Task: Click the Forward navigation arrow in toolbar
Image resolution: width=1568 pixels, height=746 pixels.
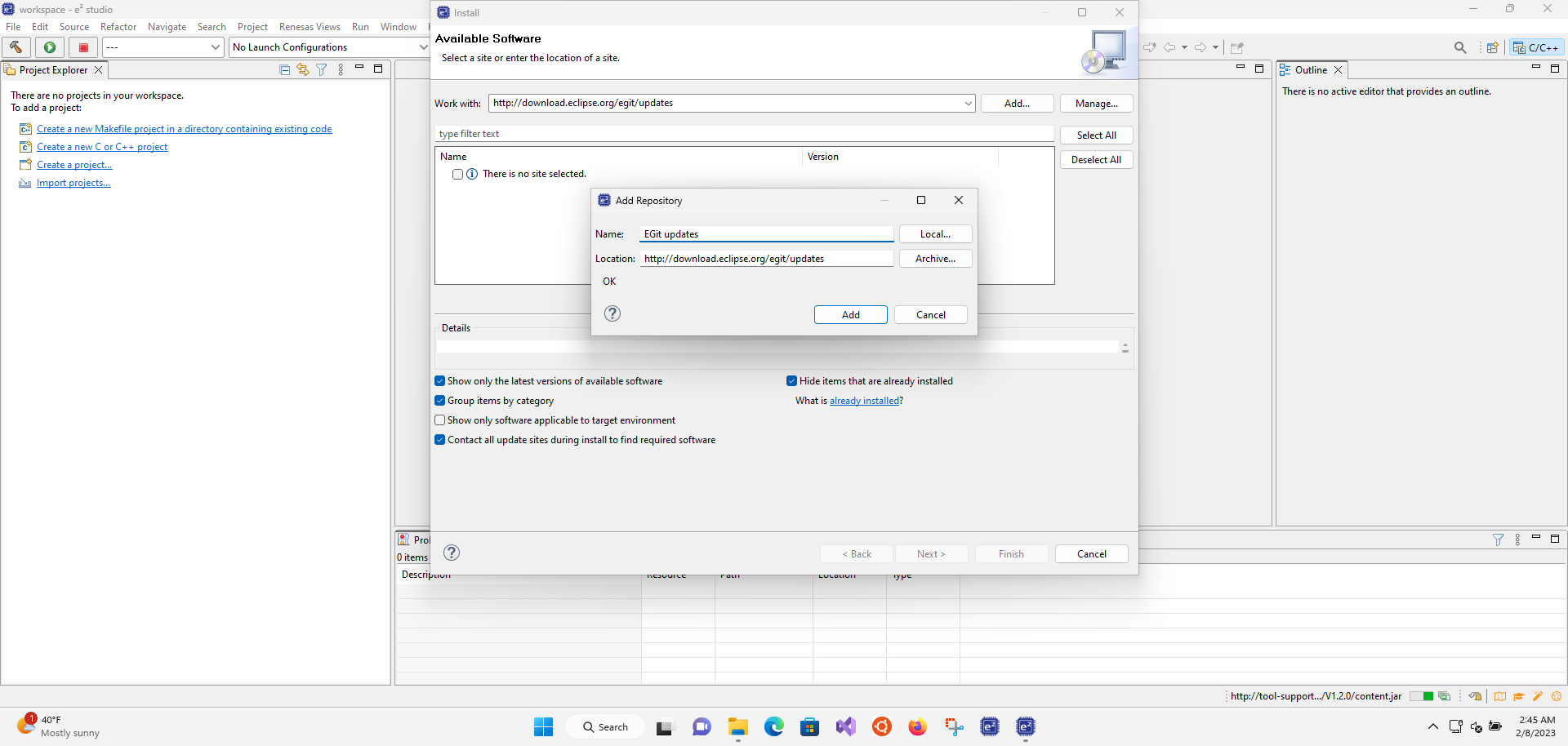Action: click(1200, 47)
